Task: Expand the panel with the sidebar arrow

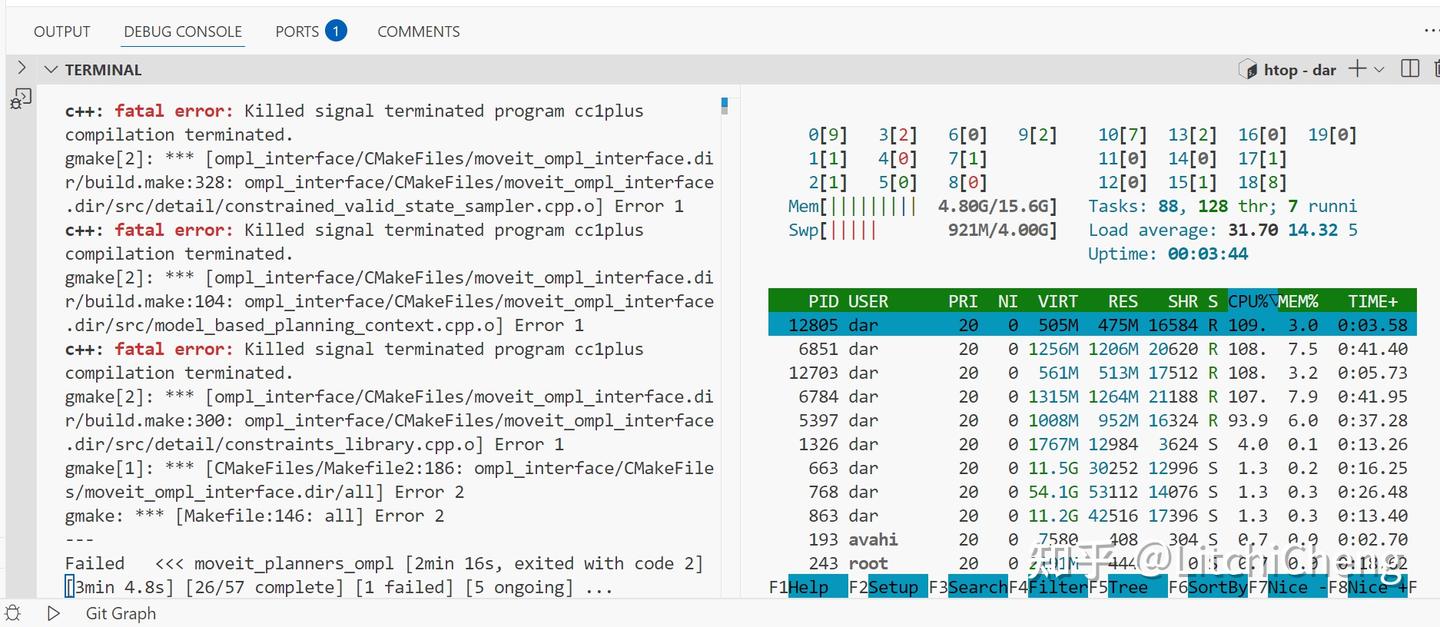Action: click(x=22, y=69)
